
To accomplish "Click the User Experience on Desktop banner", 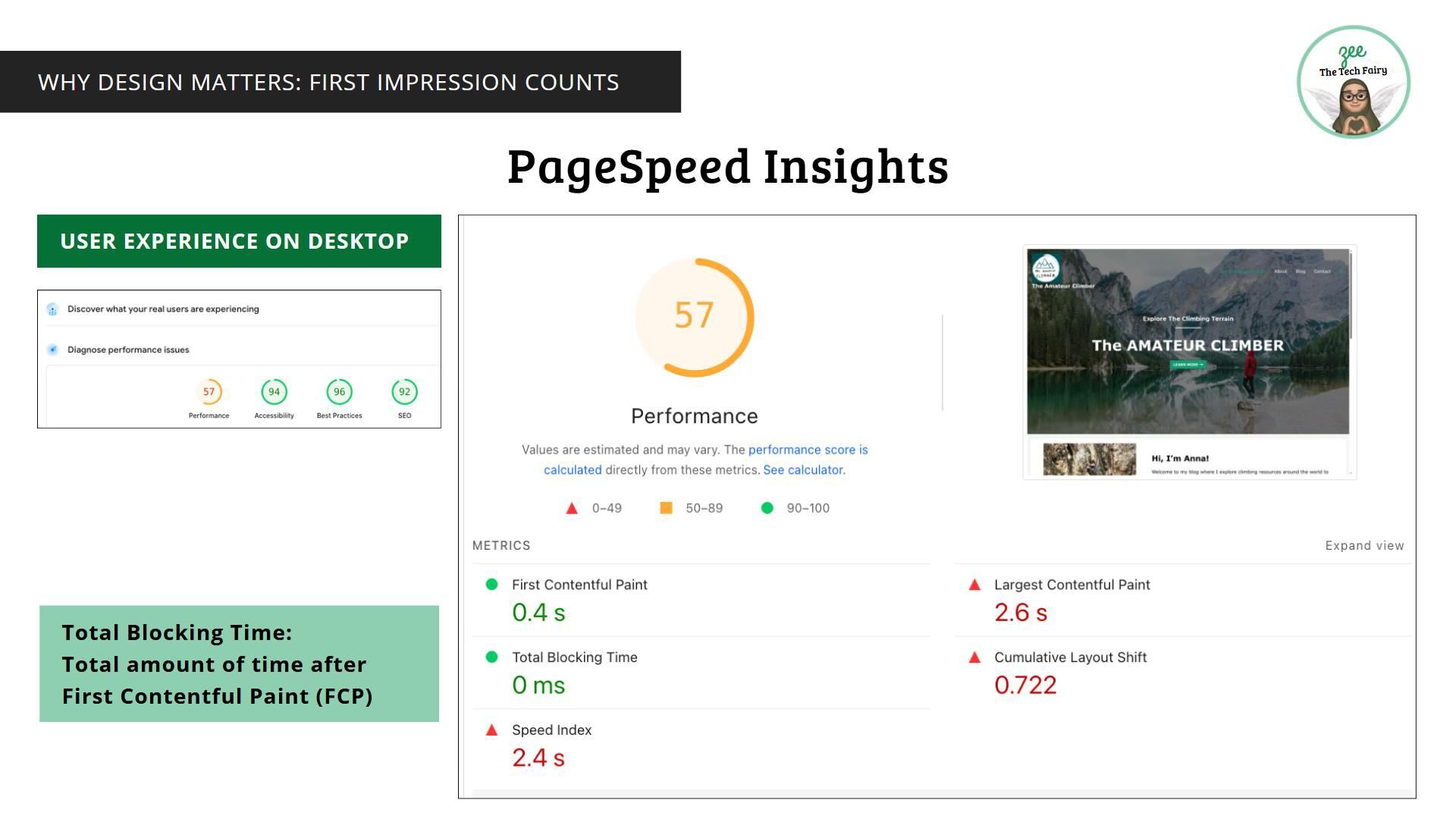I will pyautogui.click(x=239, y=241).
